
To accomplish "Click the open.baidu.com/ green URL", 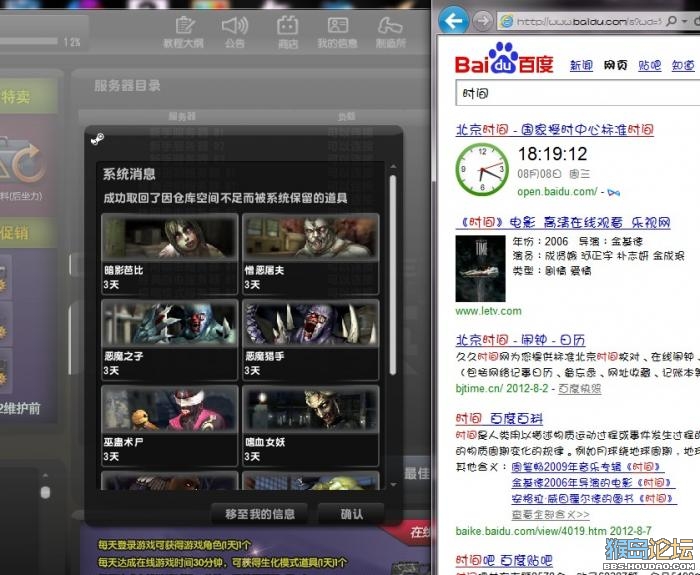I will click(557, 192).
